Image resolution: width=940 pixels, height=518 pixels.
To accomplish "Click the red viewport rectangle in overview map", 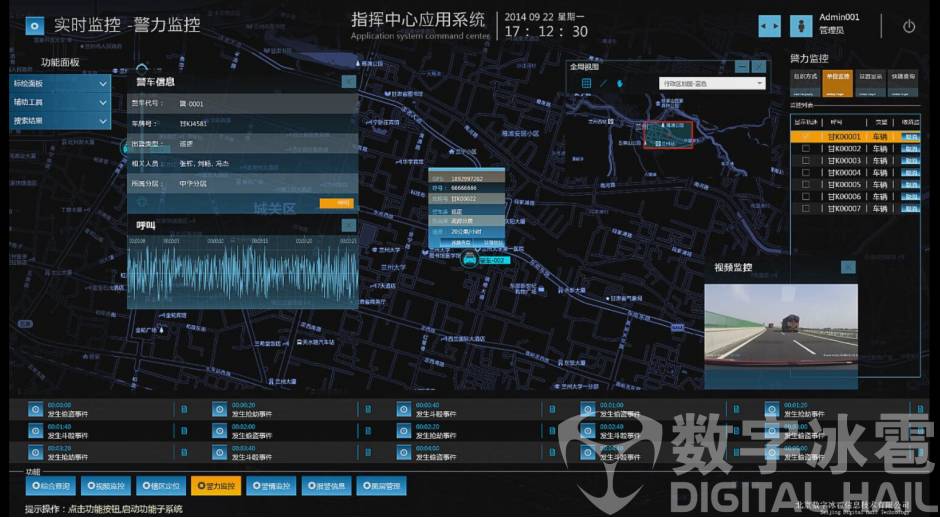I will click(x=668, y=135).
